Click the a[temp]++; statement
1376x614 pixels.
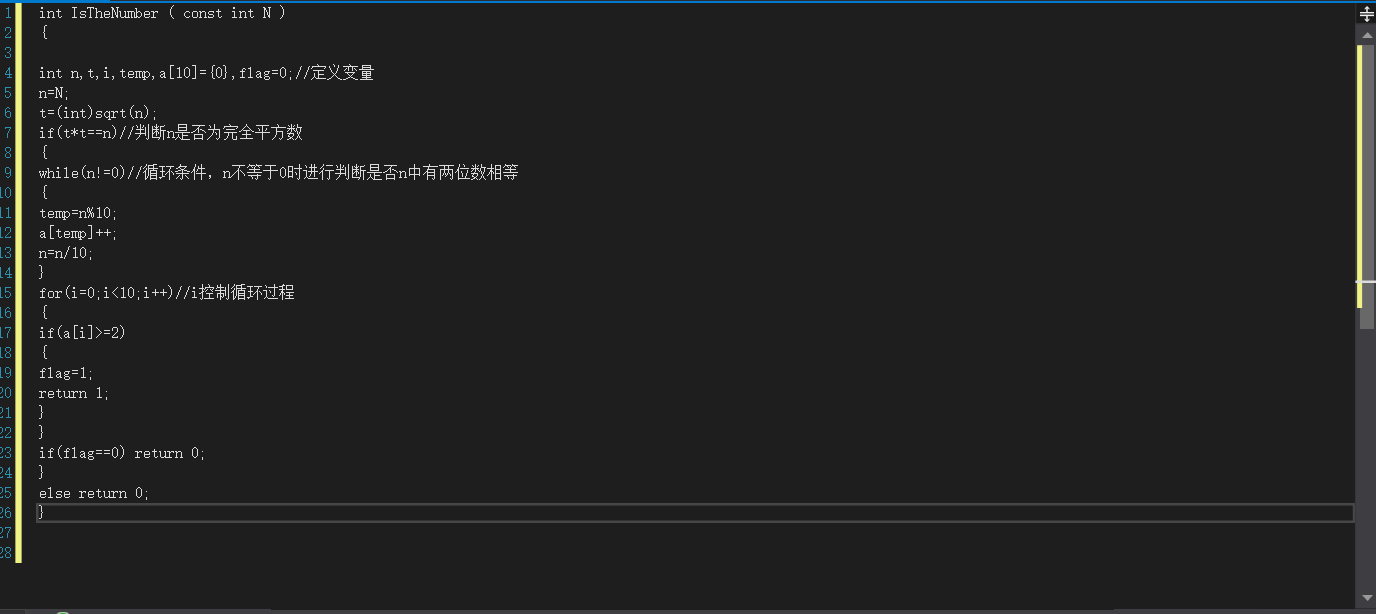click(78, 233)
